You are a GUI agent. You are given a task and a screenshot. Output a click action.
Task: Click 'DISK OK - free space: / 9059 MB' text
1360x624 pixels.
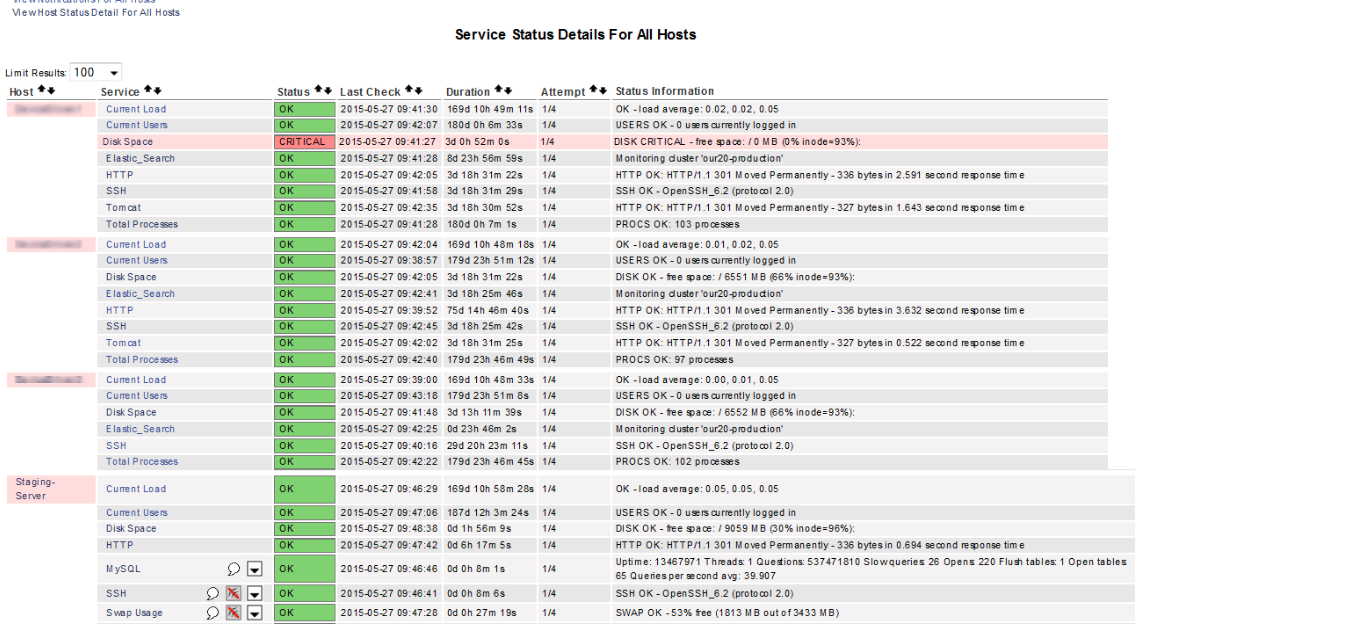click(x=735, y=529)
